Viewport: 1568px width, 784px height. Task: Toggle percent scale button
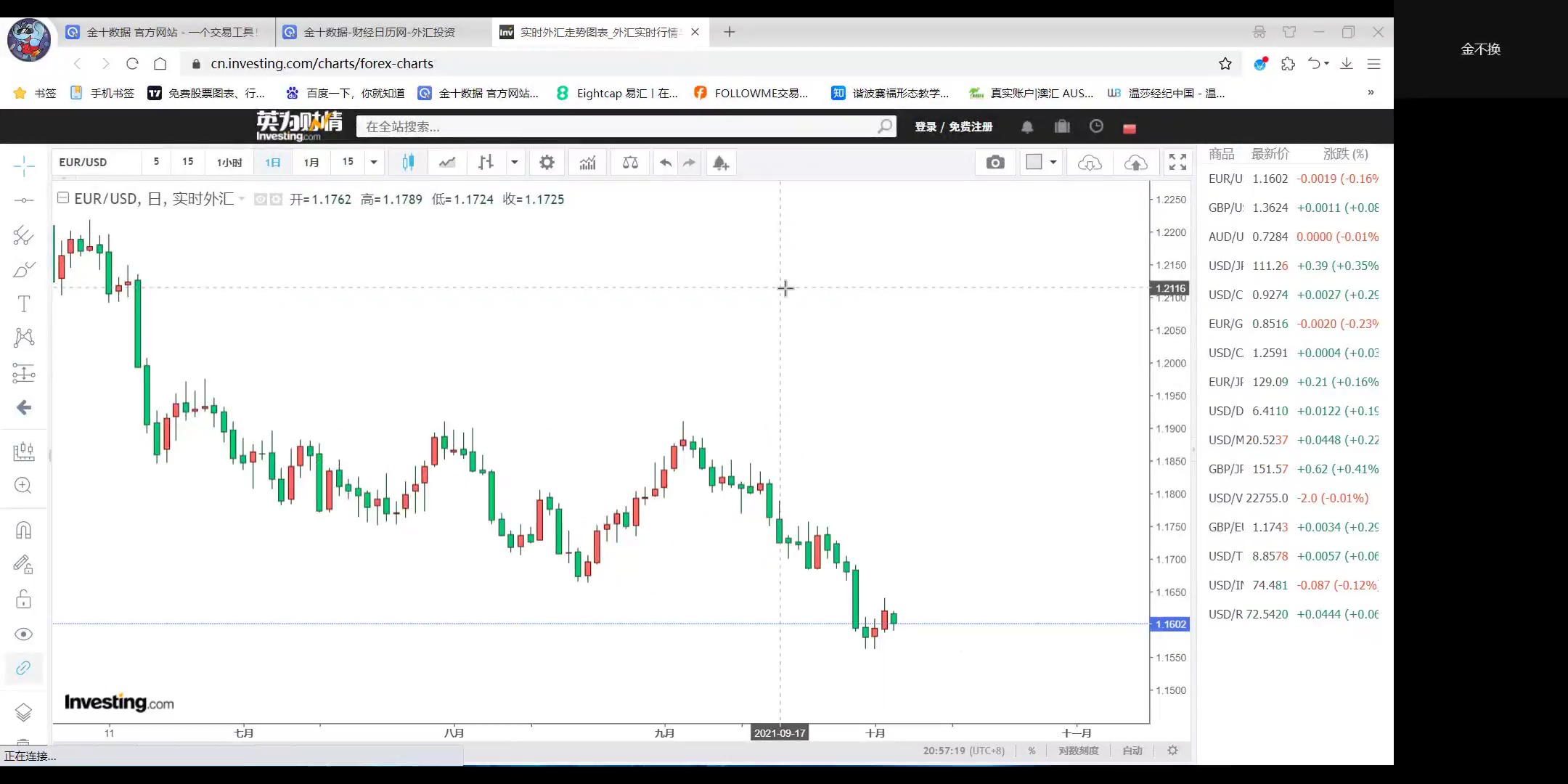[x=1032, y=751]
